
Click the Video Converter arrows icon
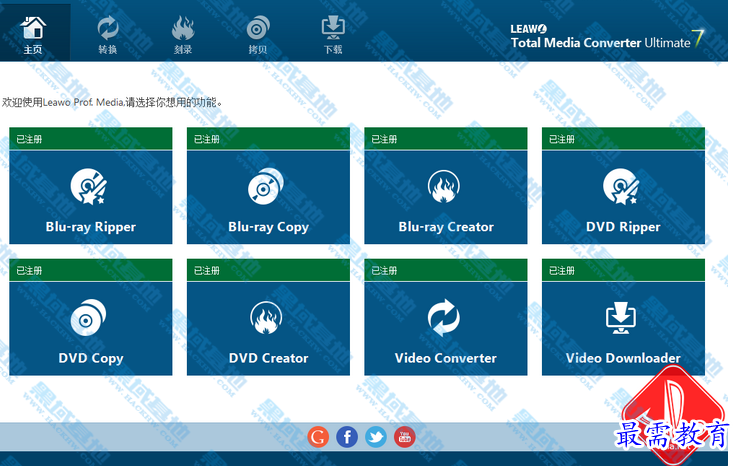pyautogui.click(x=444, y=318)
